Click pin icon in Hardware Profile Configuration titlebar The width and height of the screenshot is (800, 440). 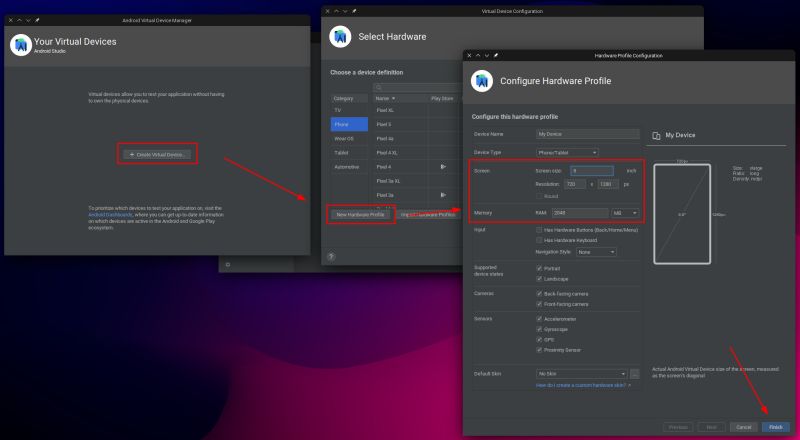tap(496, 55)
